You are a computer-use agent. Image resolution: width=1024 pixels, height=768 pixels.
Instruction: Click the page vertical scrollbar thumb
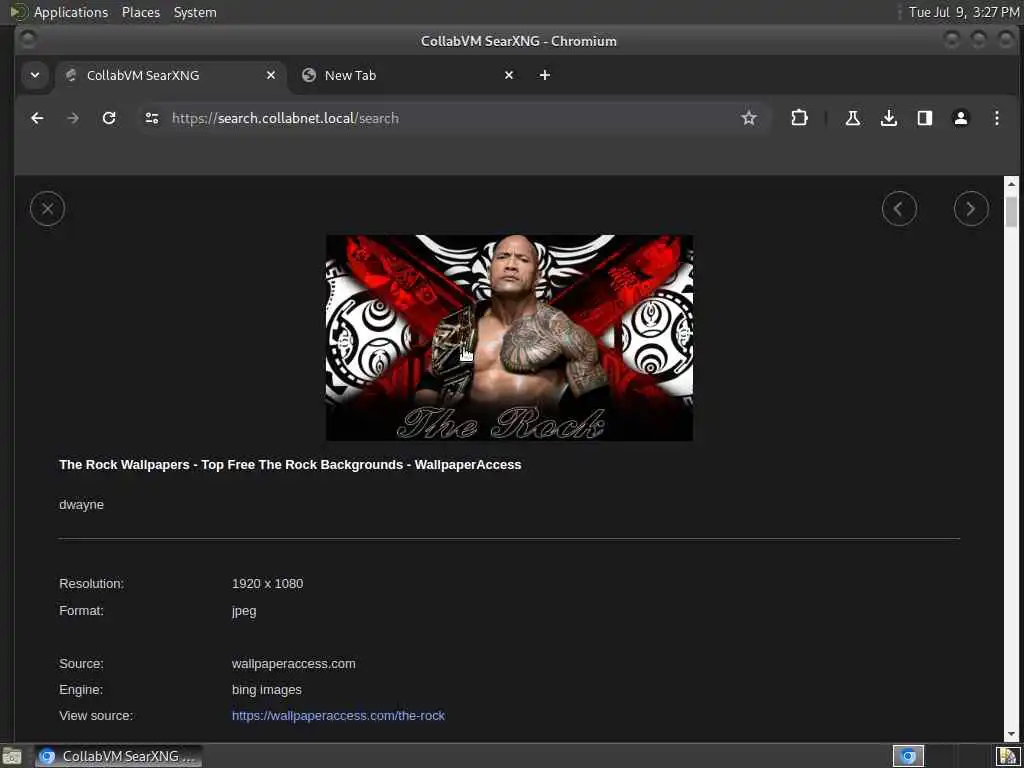tap(1012, 211)
